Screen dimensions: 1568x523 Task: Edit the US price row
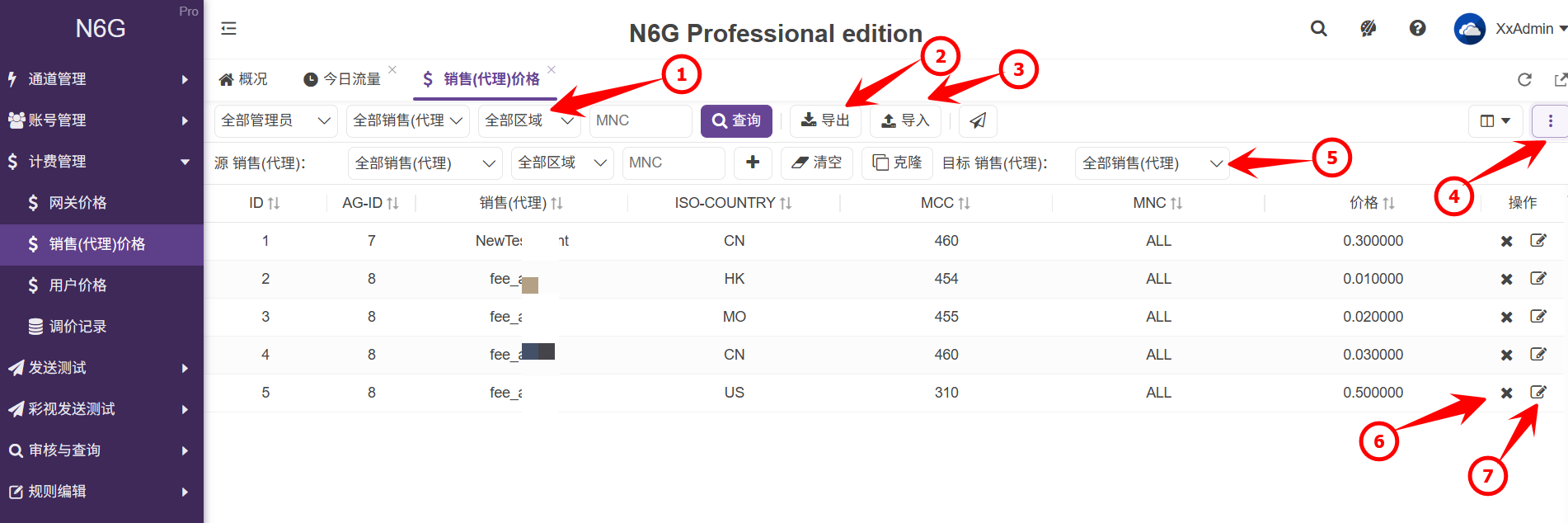pos(1538,392)
